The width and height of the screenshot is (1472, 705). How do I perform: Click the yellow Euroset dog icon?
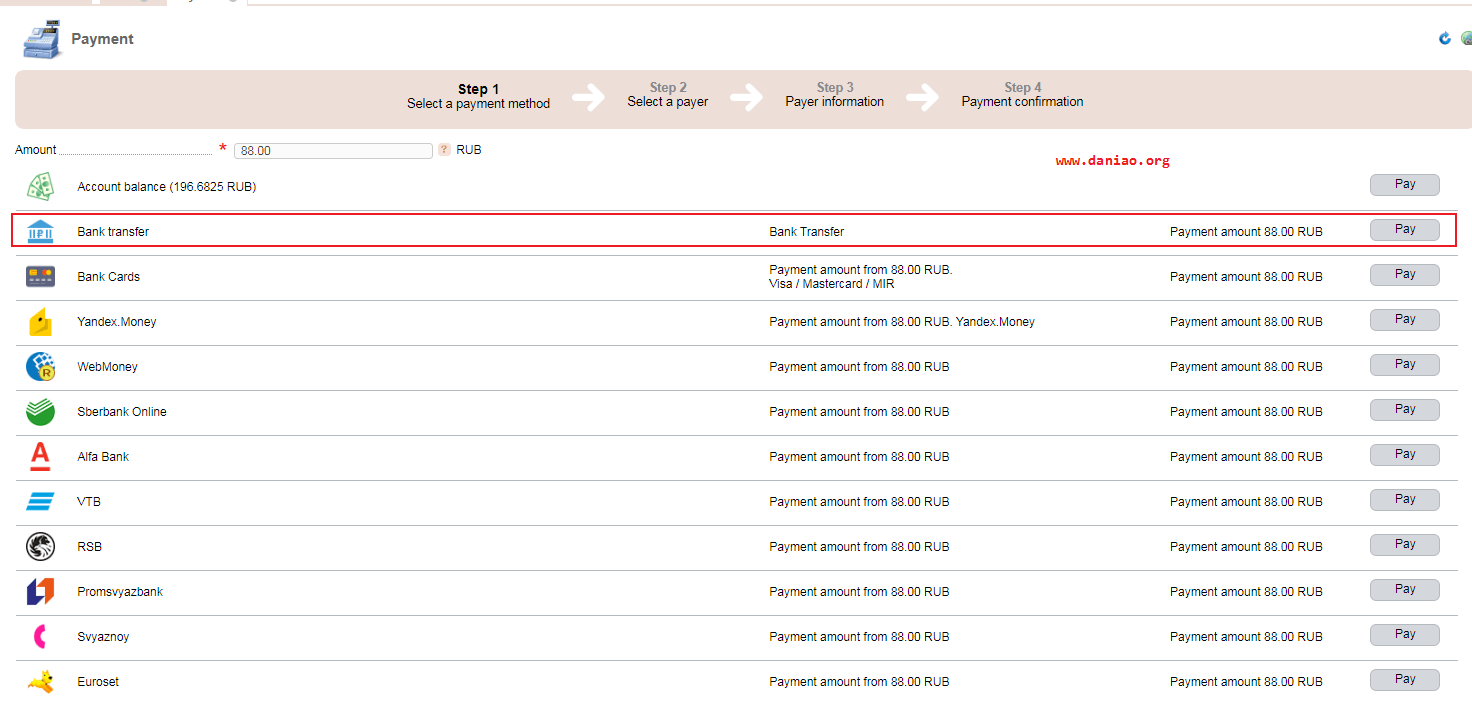tap(40, 682)
